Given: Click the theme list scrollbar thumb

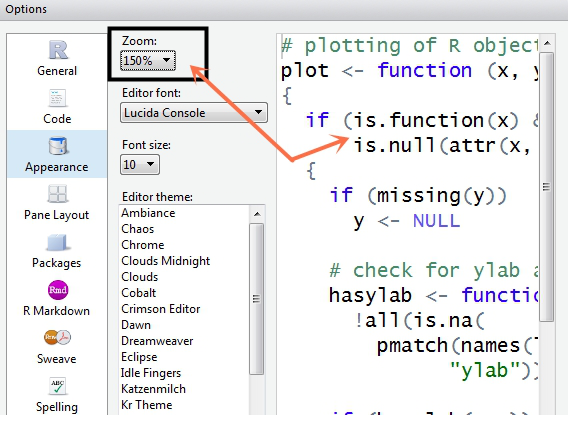Looking at the screenshot, I should point(257,299).
